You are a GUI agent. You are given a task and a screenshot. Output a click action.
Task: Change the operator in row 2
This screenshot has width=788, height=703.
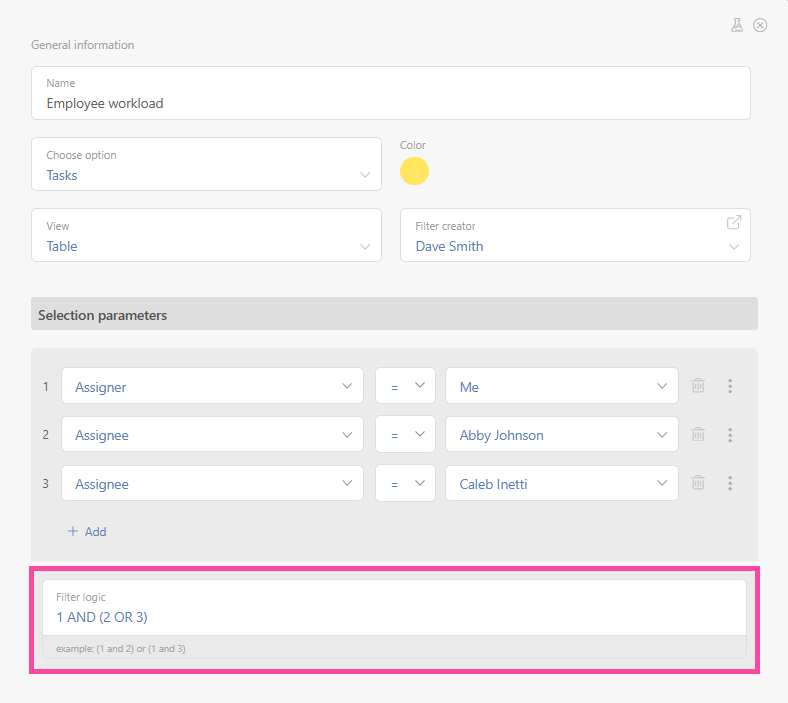[405, 435]
